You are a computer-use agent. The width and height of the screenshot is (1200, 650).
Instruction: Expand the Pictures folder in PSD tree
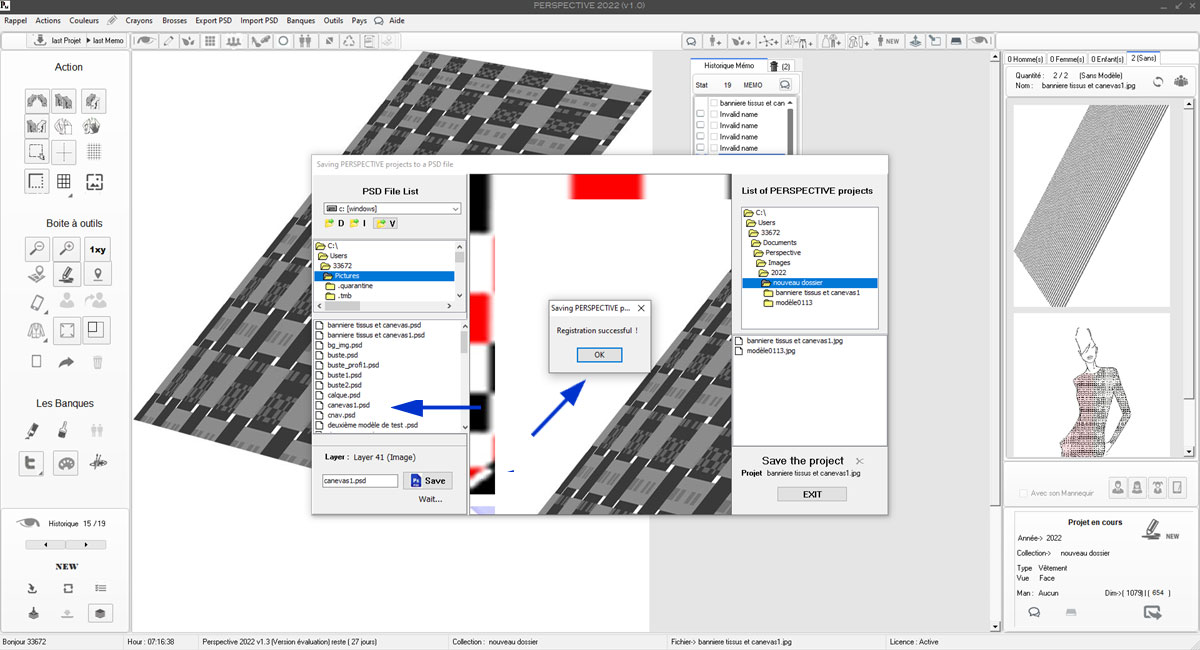360,275
